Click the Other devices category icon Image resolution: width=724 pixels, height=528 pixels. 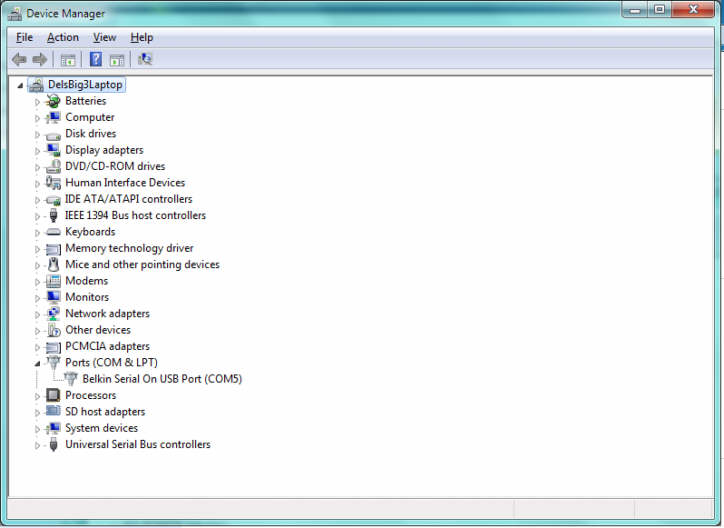(54, 330)
